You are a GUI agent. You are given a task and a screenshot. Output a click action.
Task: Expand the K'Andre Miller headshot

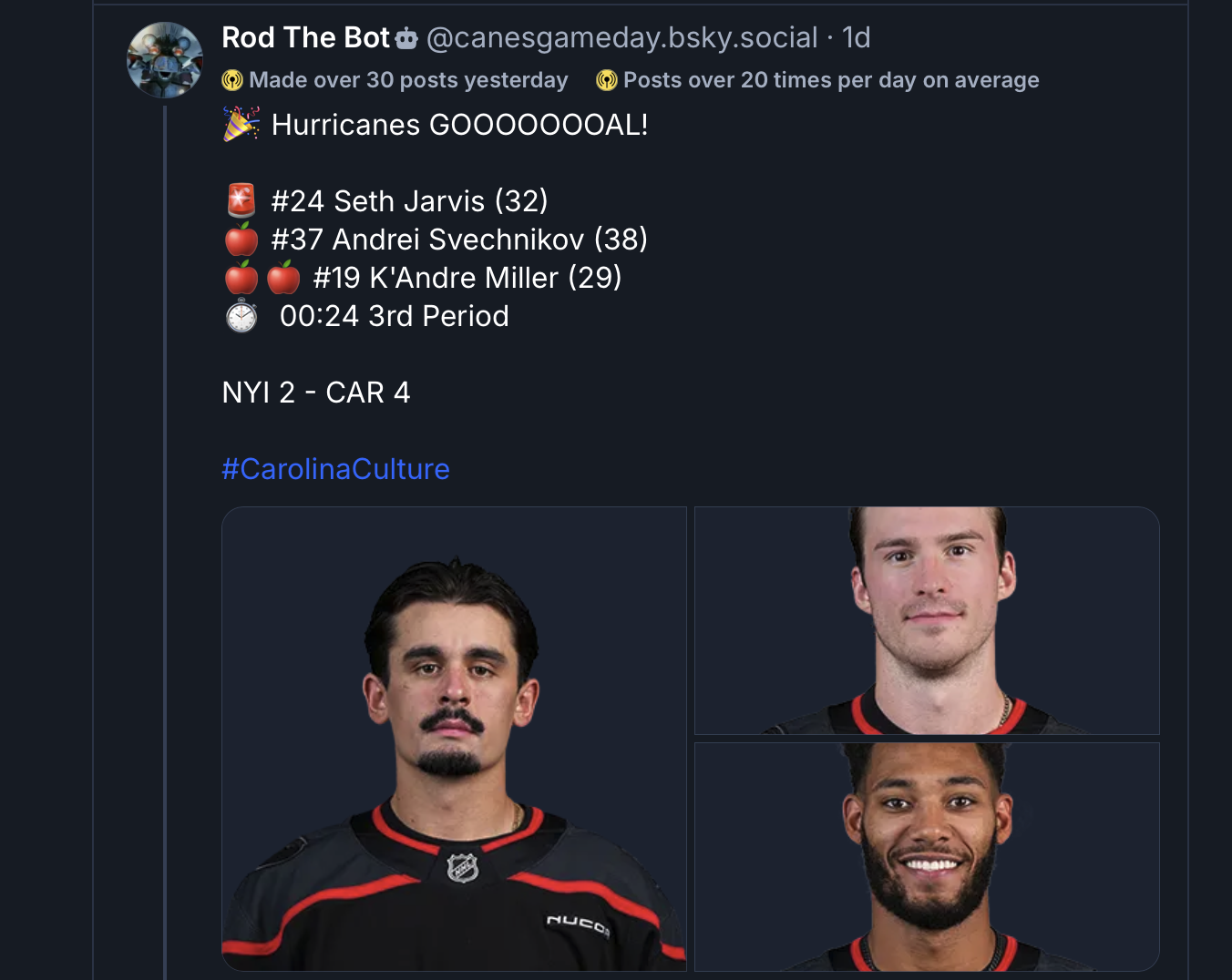927,857
